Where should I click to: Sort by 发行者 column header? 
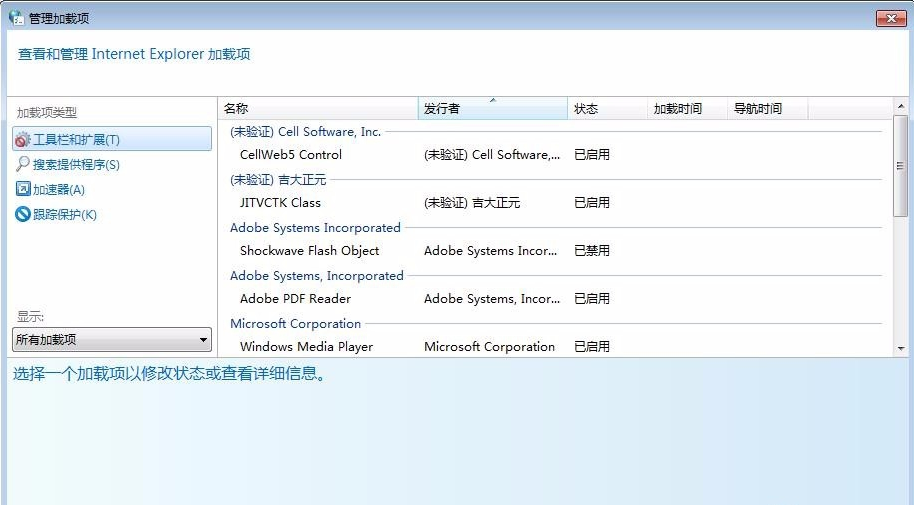tap(493, 108)
